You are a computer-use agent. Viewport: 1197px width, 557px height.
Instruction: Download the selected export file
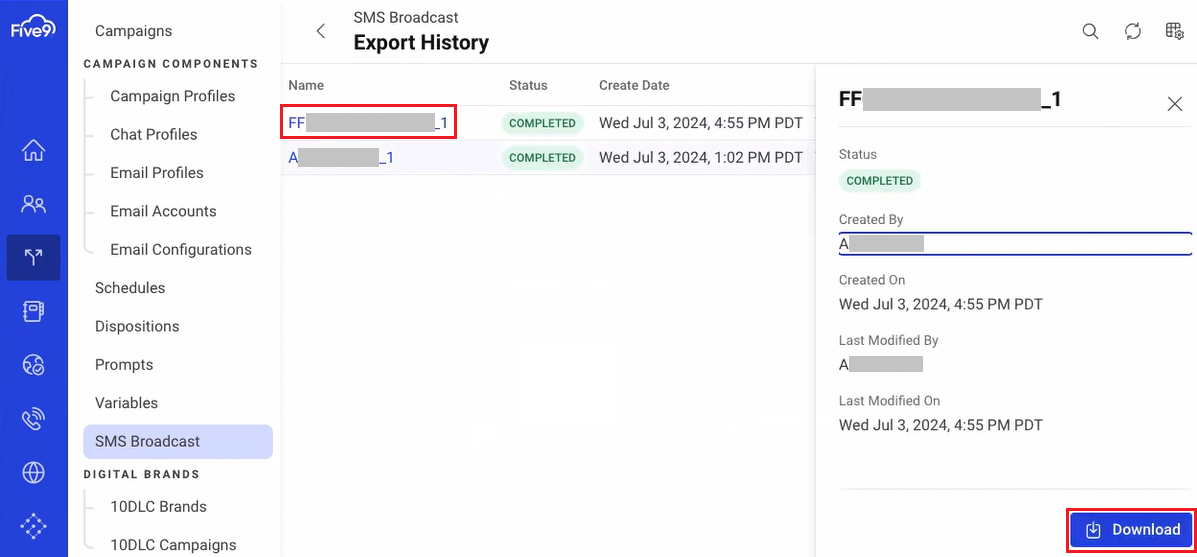pos(1130,530)
